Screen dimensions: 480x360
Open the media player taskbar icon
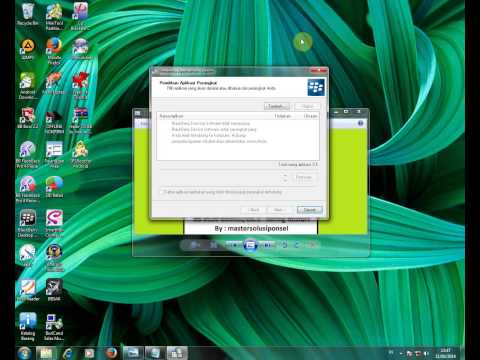point(89,353)
